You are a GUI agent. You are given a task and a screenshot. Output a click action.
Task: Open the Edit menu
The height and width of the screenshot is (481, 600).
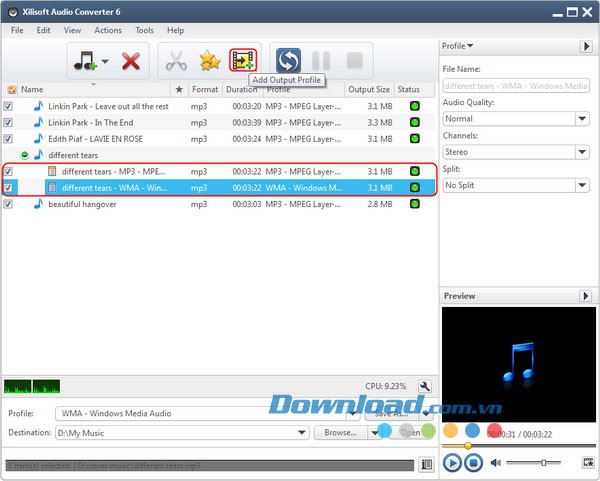tap(43, 30)
